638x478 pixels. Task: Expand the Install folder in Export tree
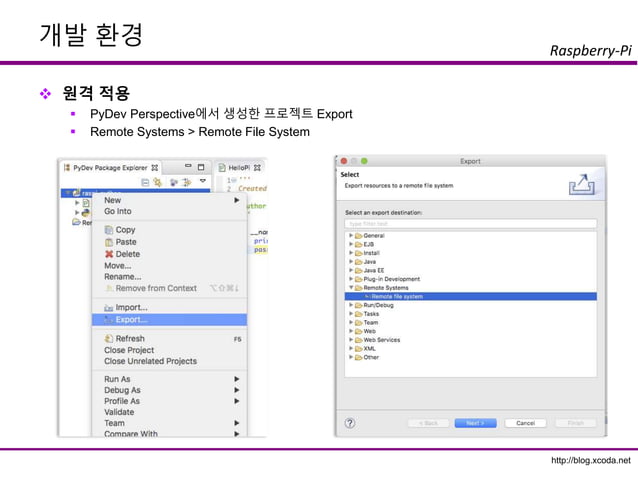[351, 253]
